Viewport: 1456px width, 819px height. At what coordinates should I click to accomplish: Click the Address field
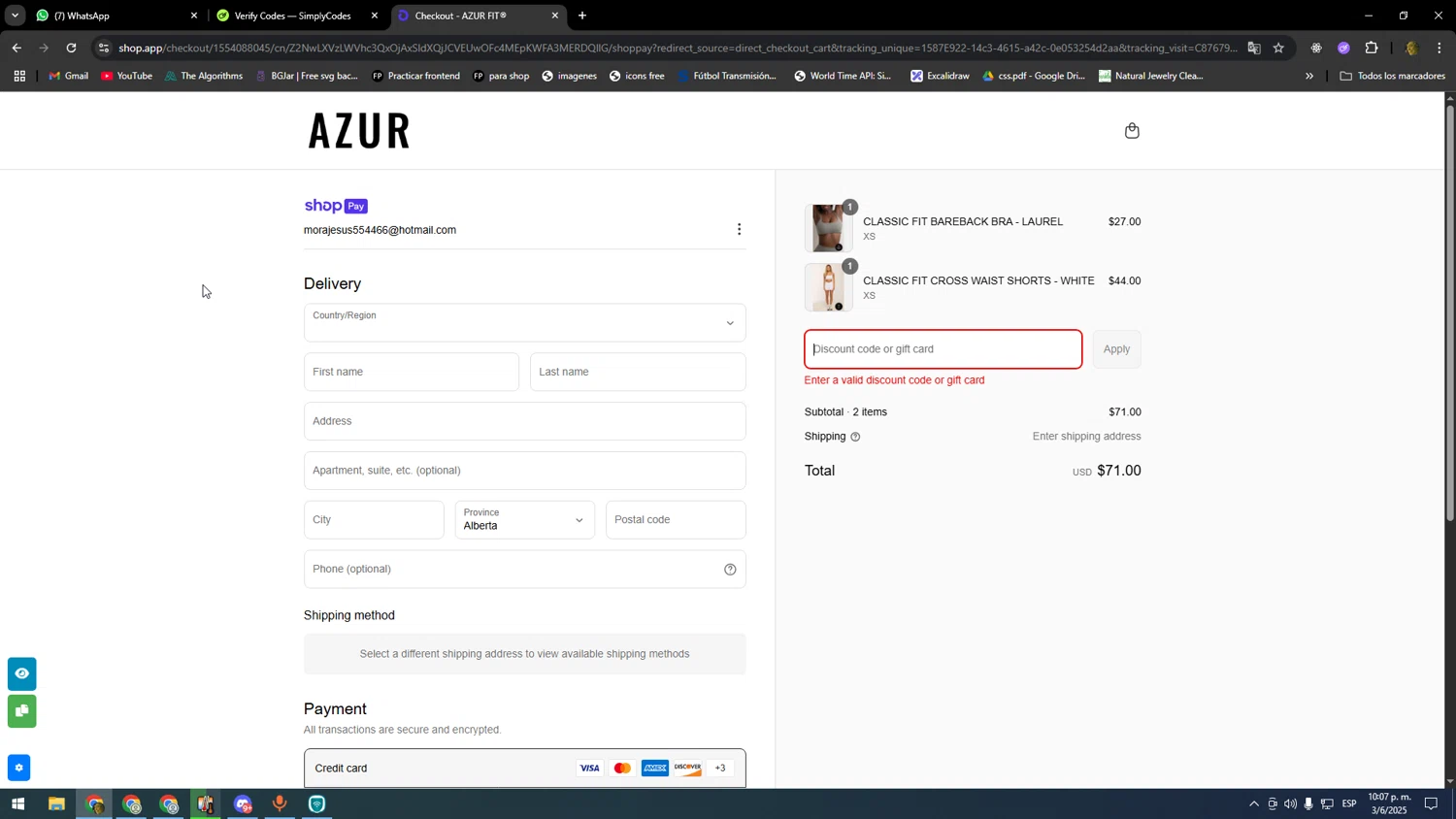click(525, 421)
